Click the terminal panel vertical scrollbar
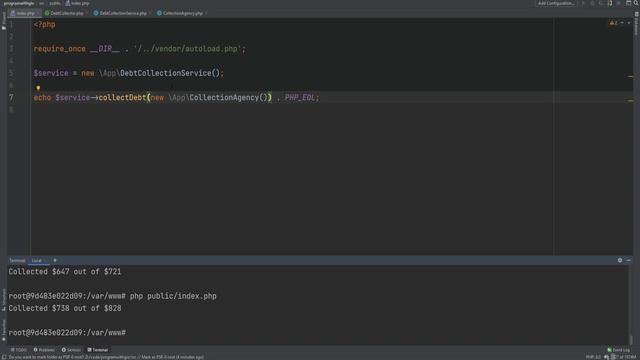This screenshot has height=360, width=640. coord(631,340)
